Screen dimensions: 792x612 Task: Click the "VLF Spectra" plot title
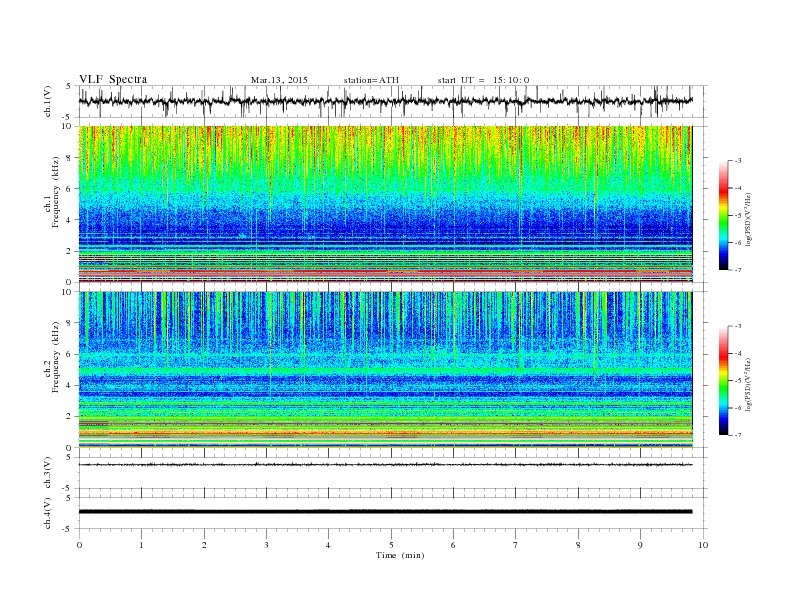pyautogui.click(x=113, y=79)
